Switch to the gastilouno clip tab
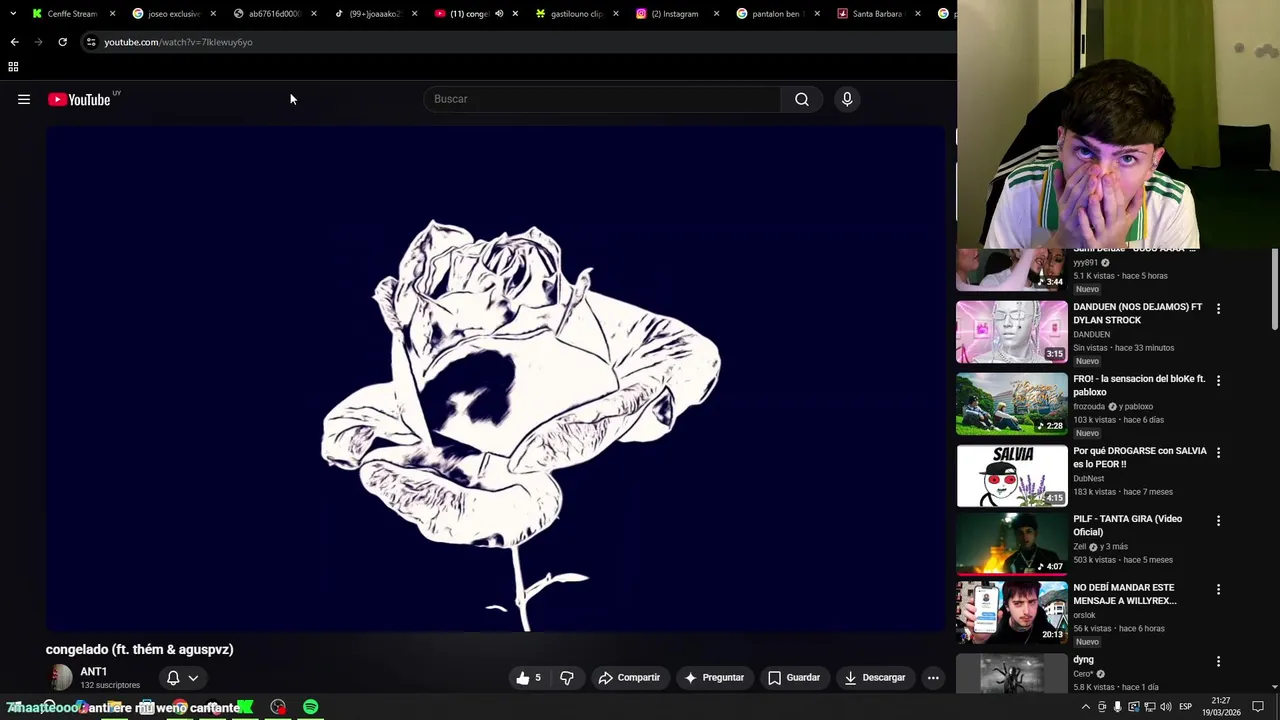Image resolution: width=1280 pixels, height=720 pixels. click(x=575, y=14)
